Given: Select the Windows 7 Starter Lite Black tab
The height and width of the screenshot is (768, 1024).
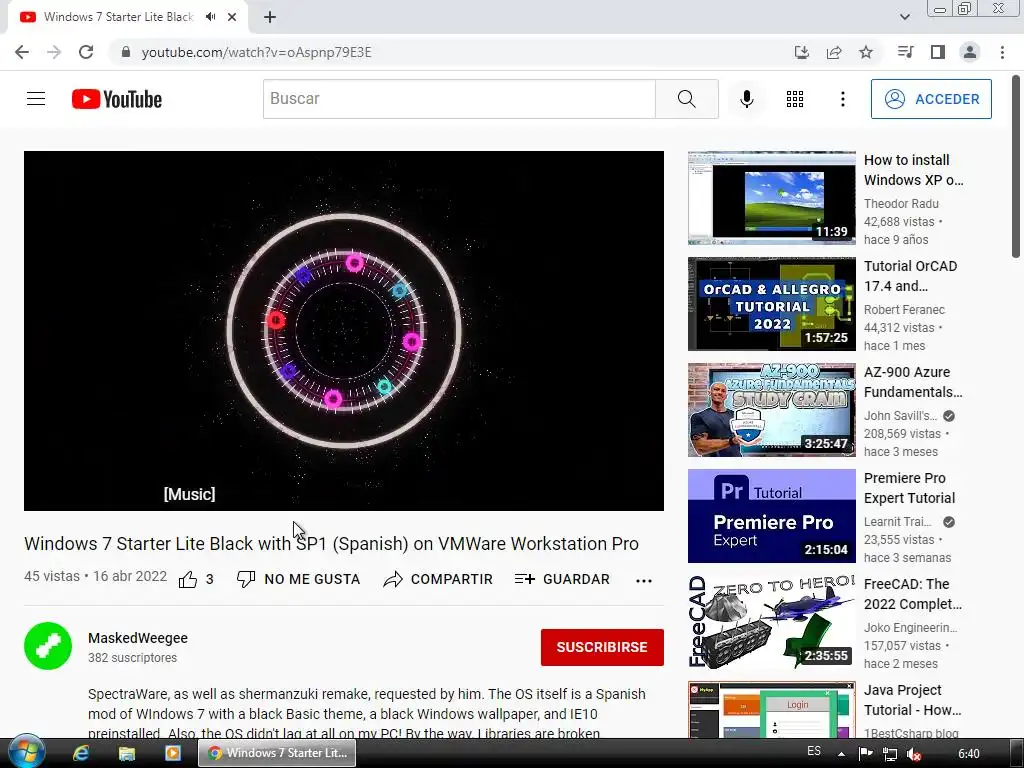Looking at the screenshot, I should coord(120,17).
